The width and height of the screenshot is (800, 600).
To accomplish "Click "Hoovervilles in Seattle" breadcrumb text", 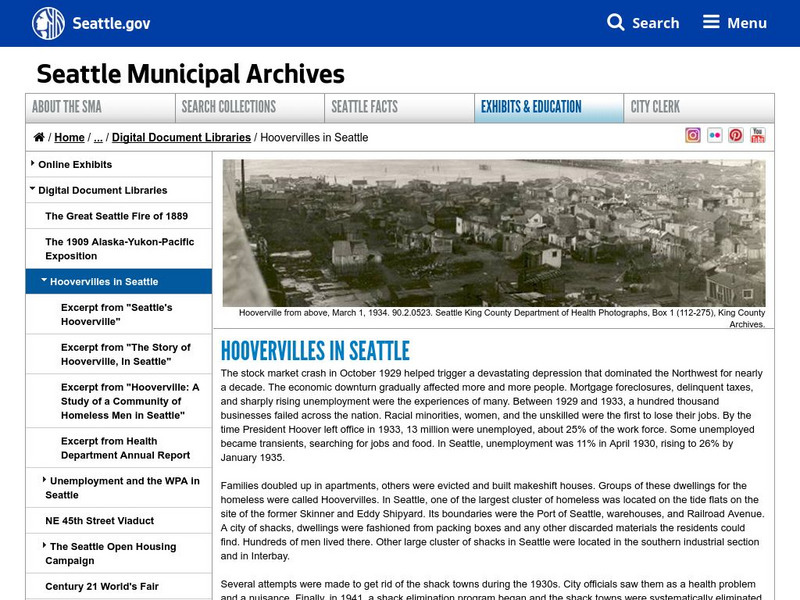I will point(314,137).
